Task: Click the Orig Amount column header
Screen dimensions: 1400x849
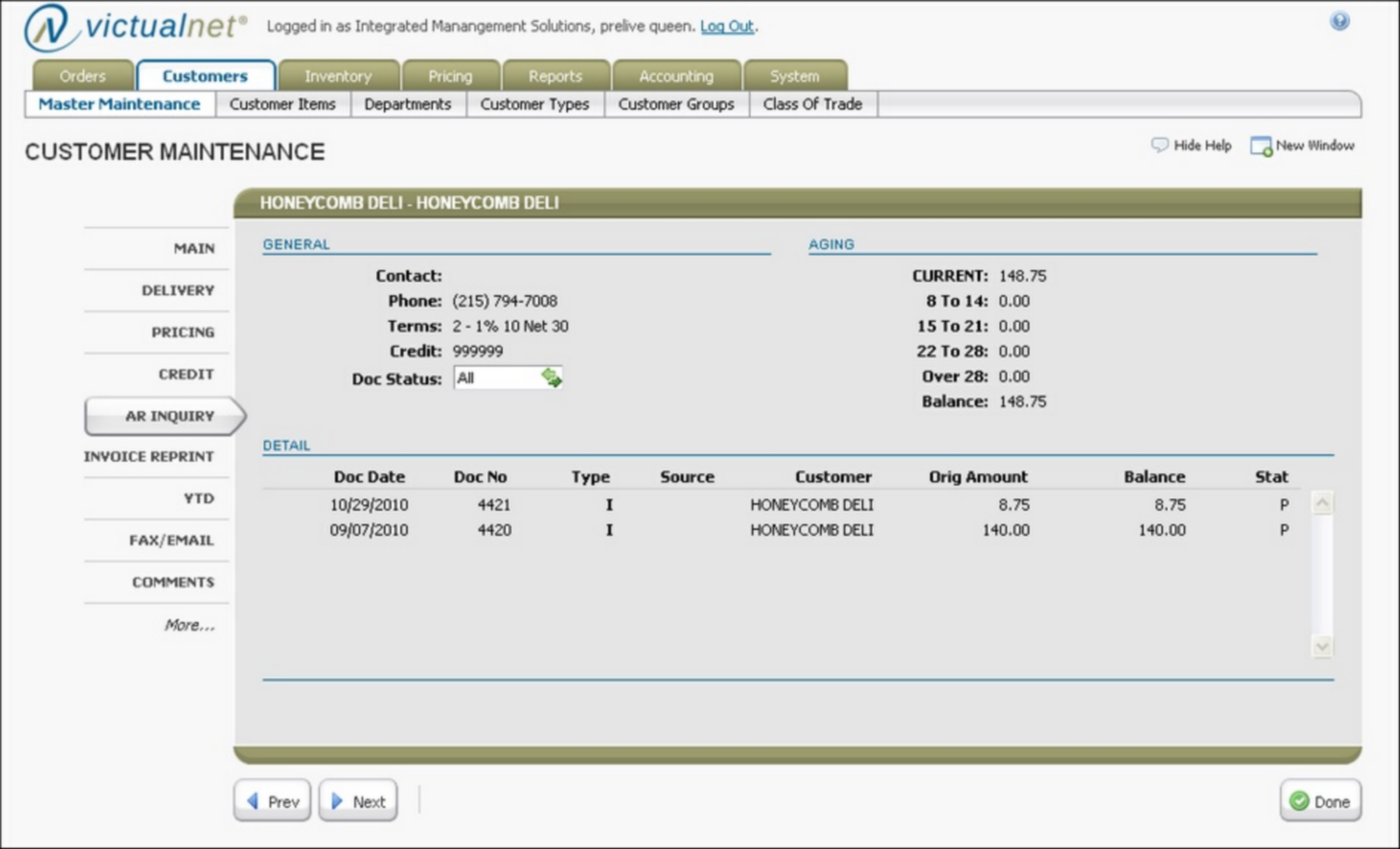Action: point(978,477)
